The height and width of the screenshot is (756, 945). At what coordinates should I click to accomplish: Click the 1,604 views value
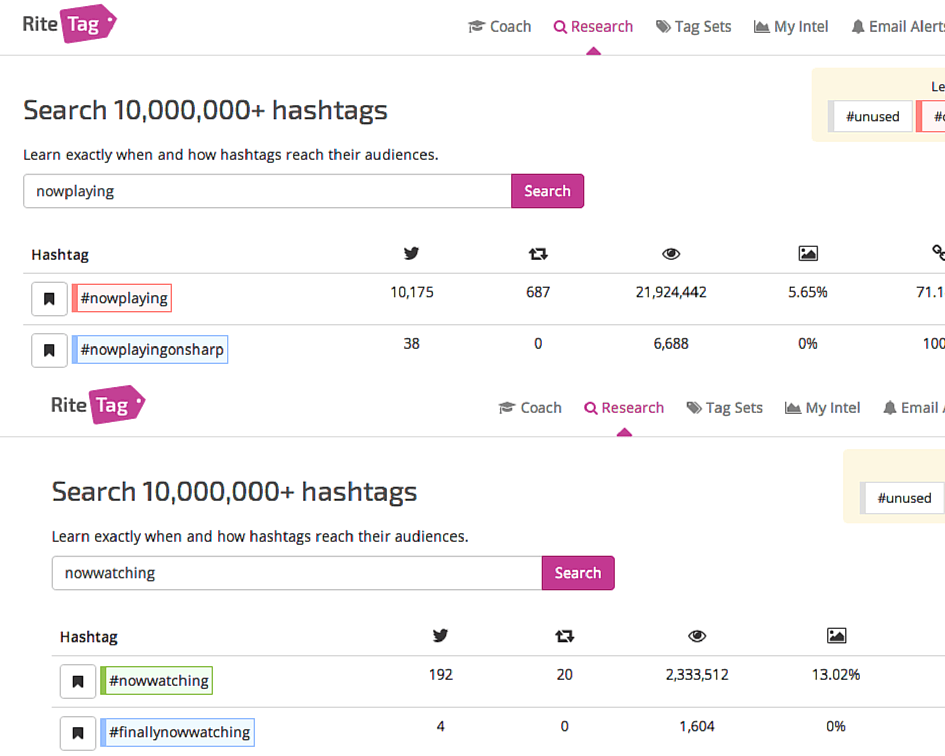[697, 726]
